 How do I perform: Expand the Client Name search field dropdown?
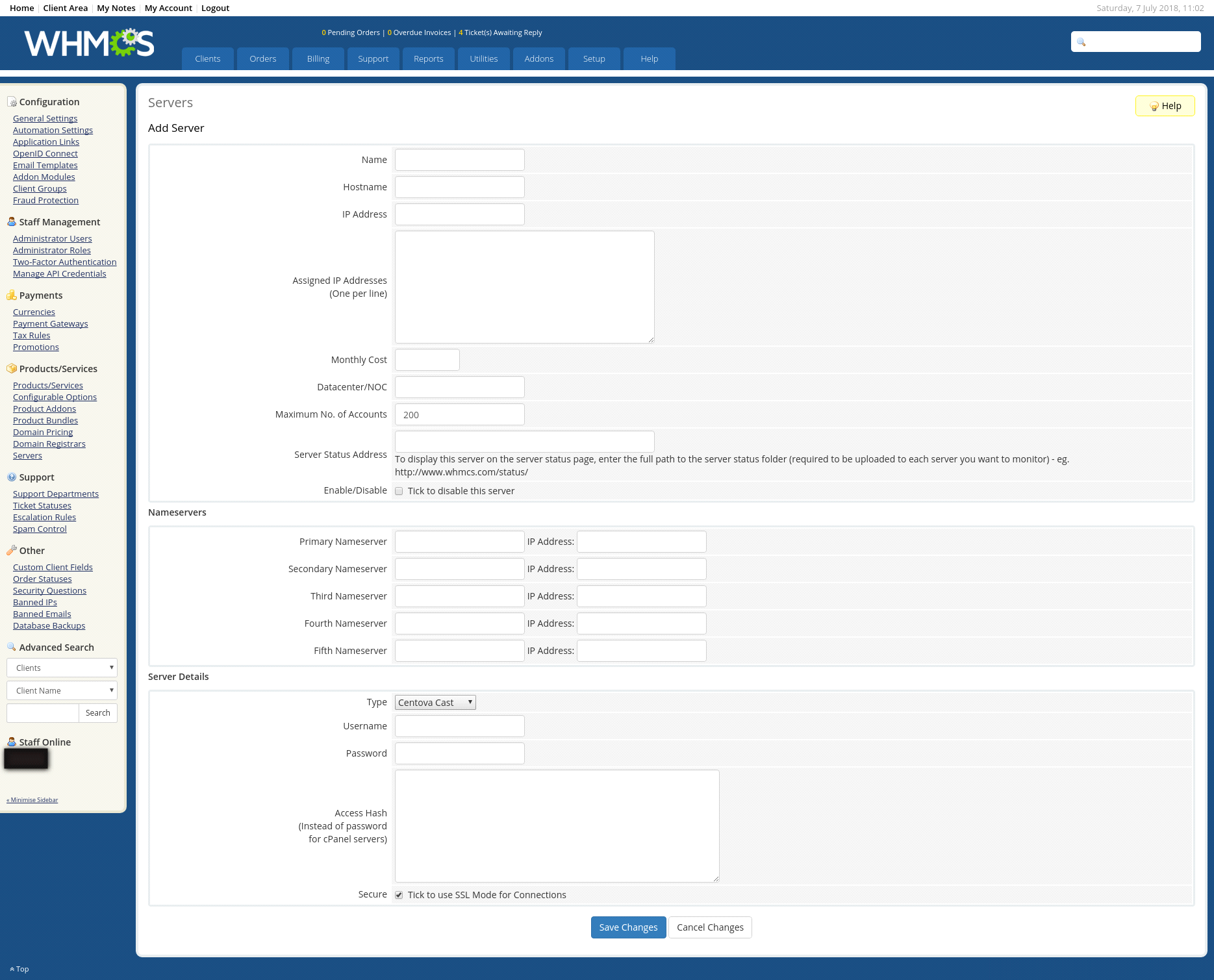click(x=62, y=690)
